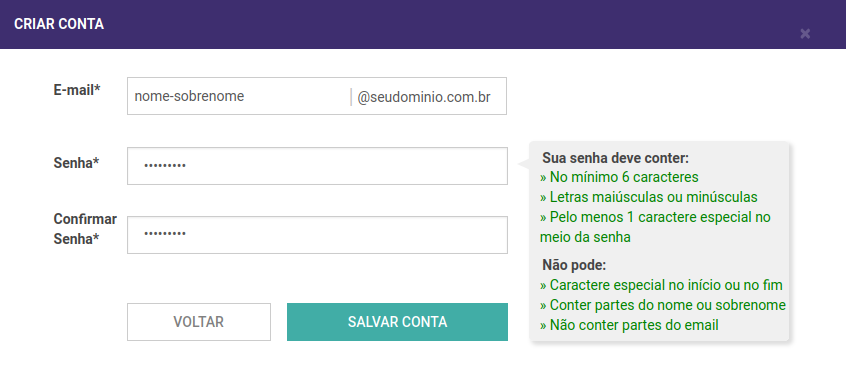Click the CRIAR CONTA header title
Image resolution: width=846 pixels, height=366 pixels.
(59, 24)
